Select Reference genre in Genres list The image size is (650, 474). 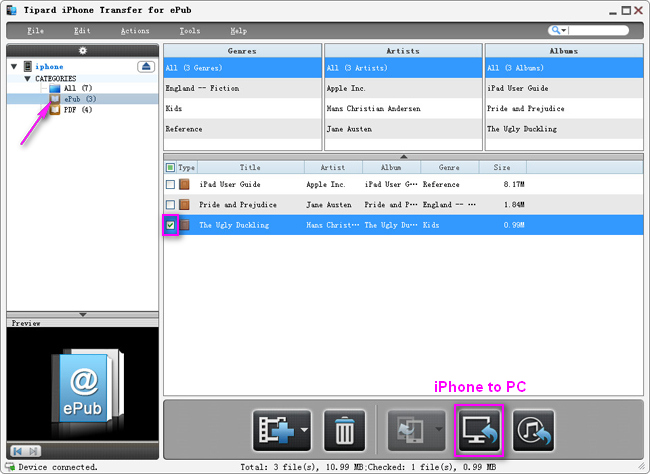click(x=243, y=129)
